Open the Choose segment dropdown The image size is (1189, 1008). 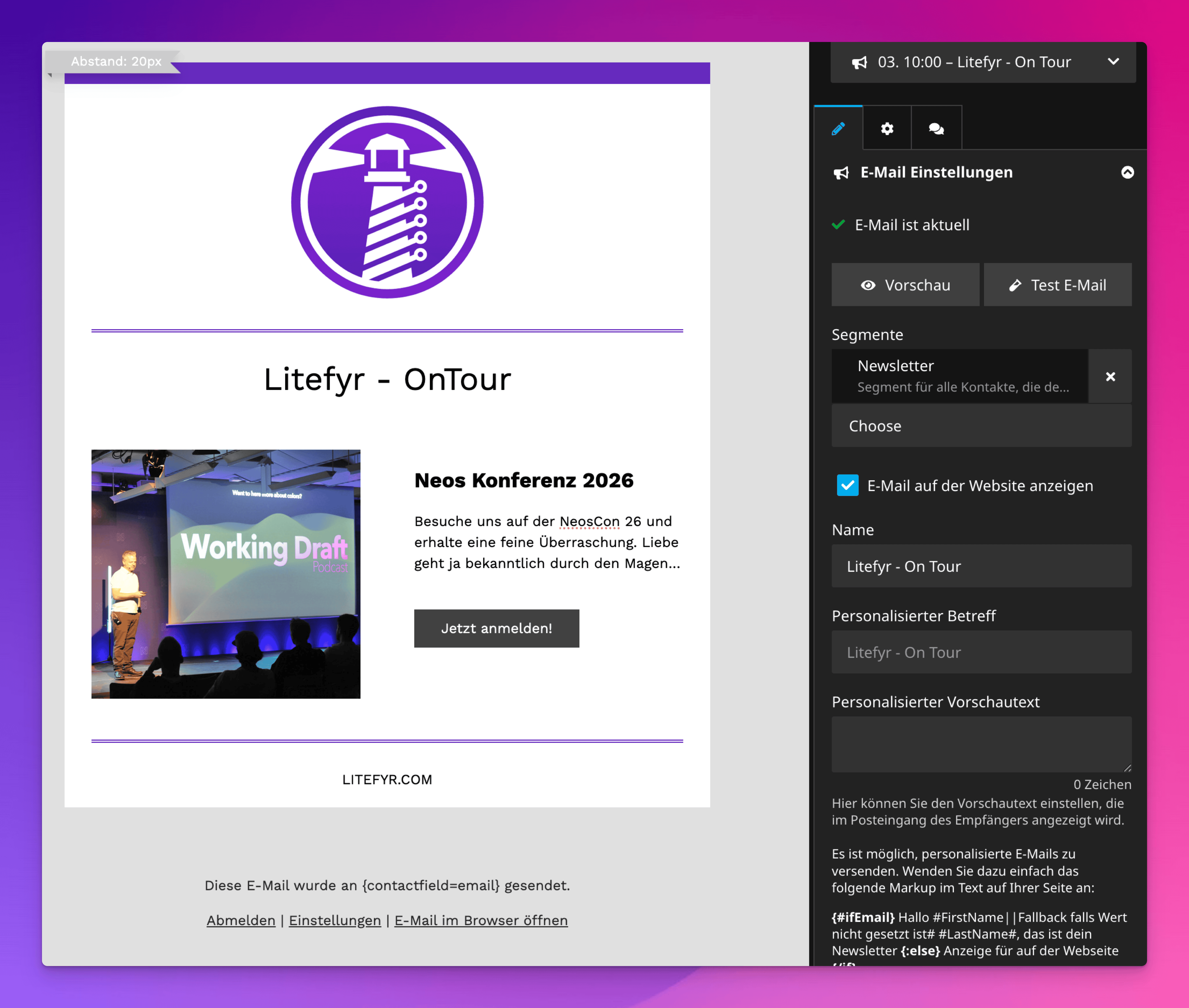pyautogui.click(x=981, y=426)
